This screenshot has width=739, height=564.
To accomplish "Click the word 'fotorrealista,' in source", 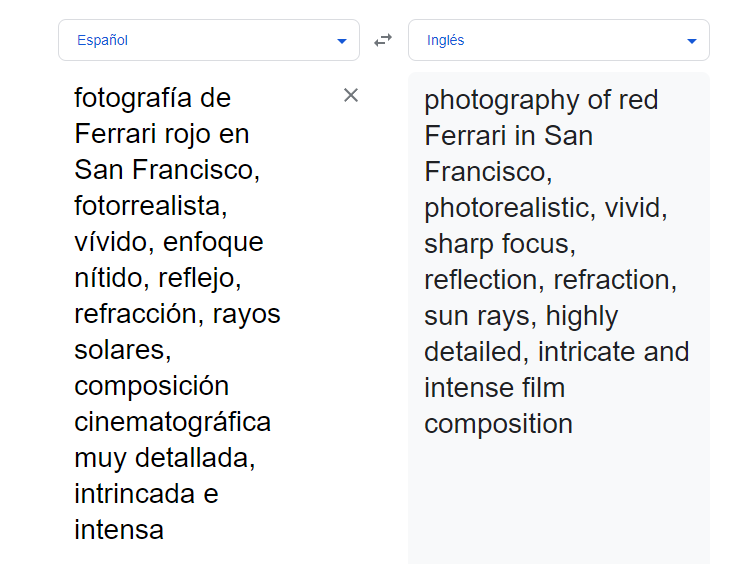I will (151, 206).
